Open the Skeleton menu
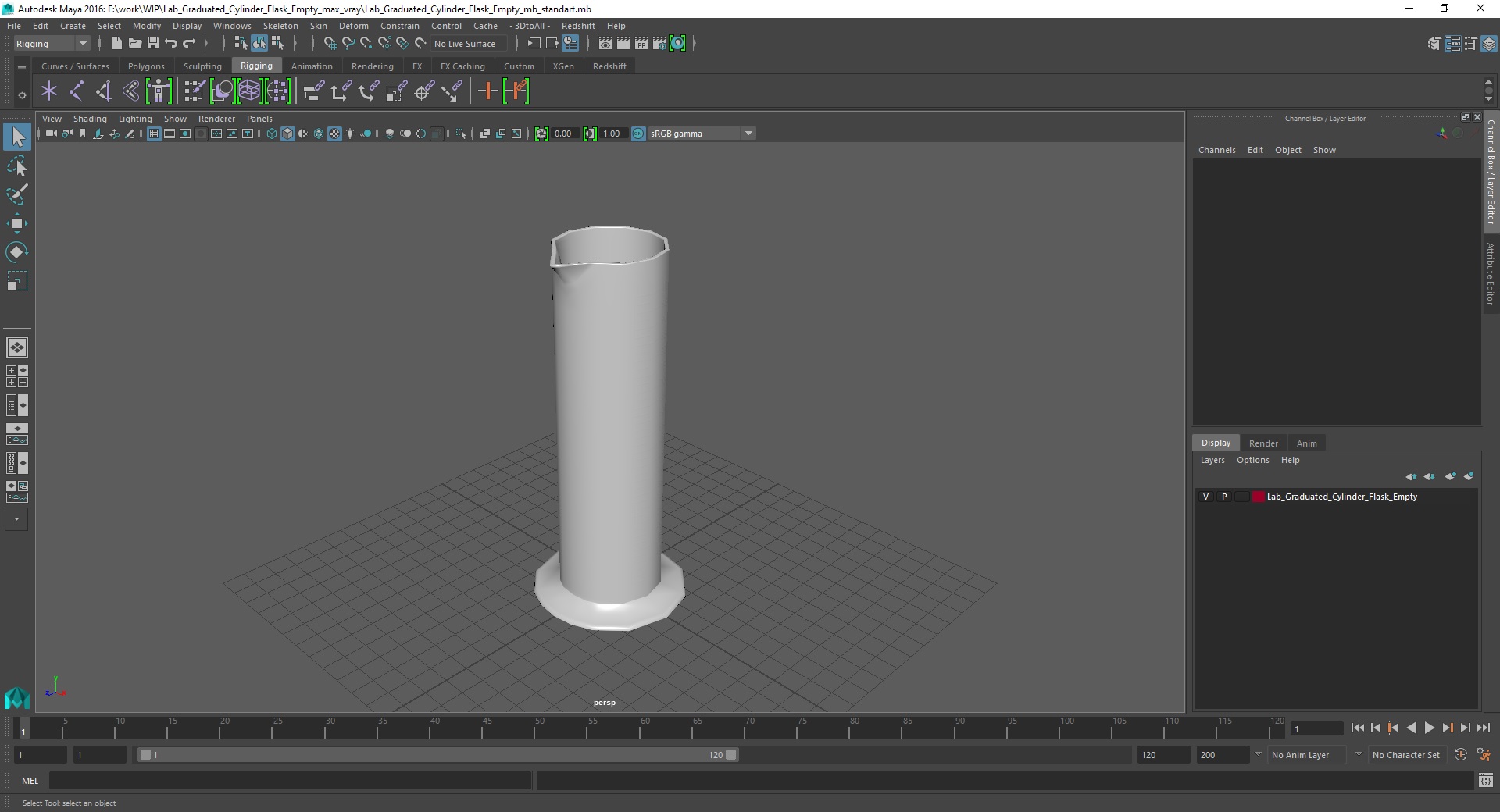The image size is (1500, 812). [280, 26]
